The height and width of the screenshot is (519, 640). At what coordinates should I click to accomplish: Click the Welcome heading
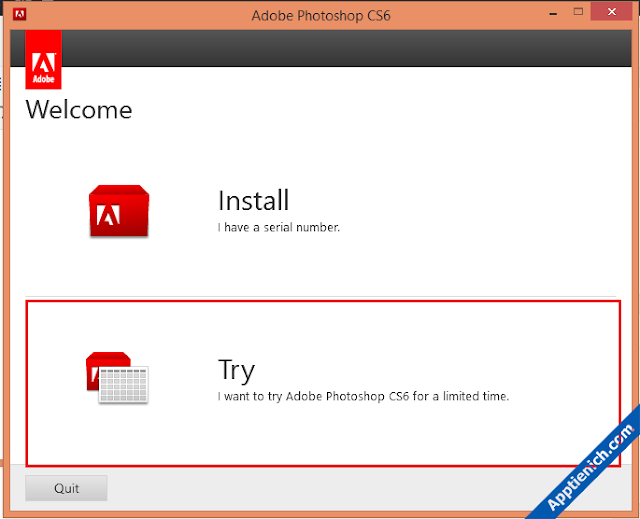(x=79, y=110)
